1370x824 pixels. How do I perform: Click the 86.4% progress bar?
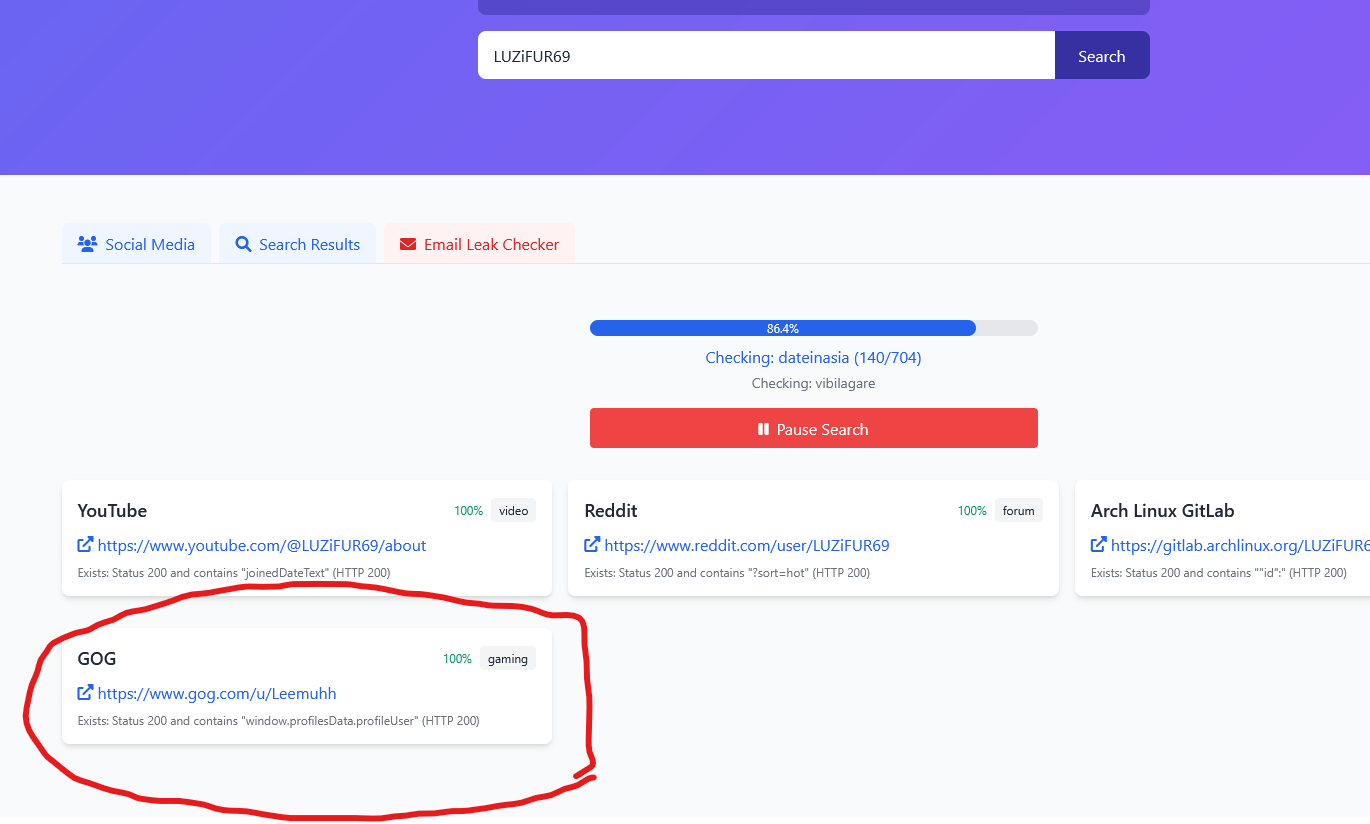[814, 328]
